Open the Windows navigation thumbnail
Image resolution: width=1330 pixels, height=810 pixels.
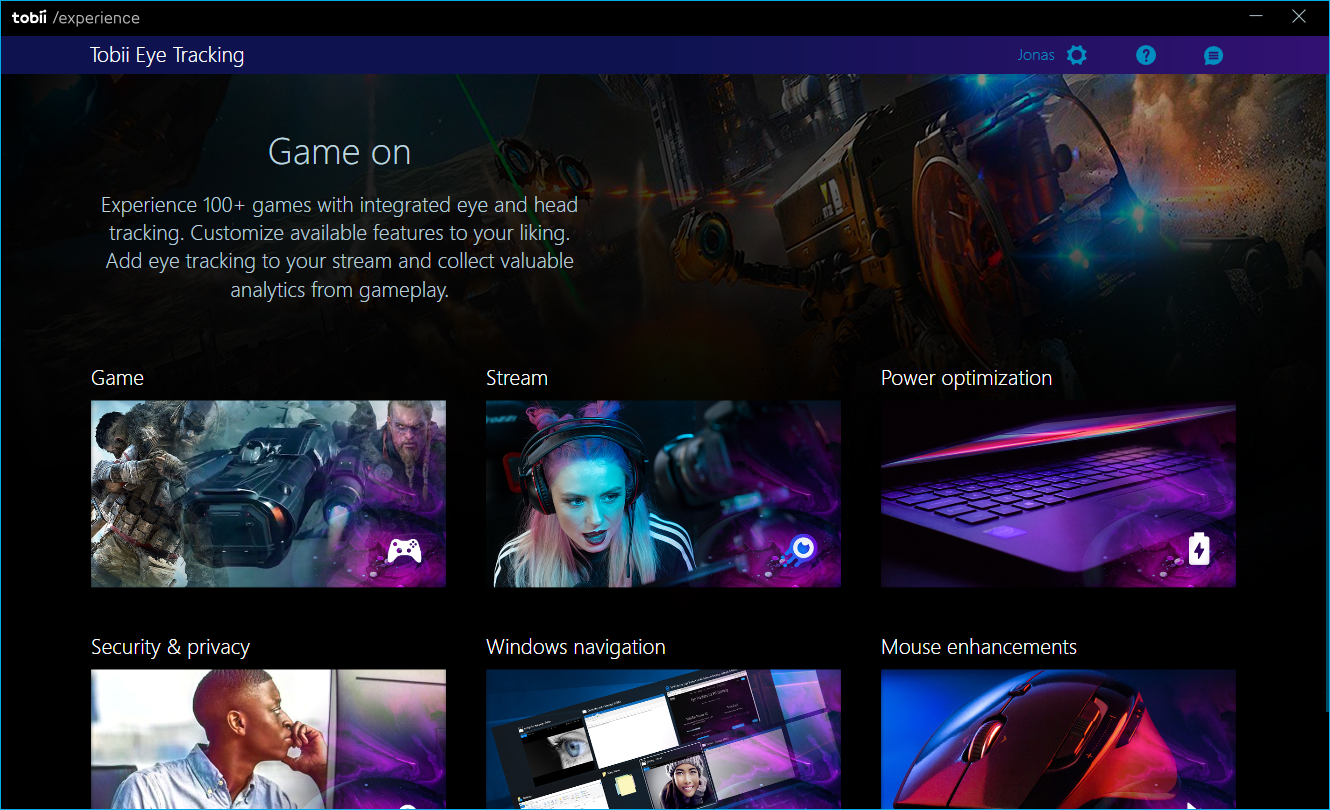pyautogui.click(x=663, y=740)
